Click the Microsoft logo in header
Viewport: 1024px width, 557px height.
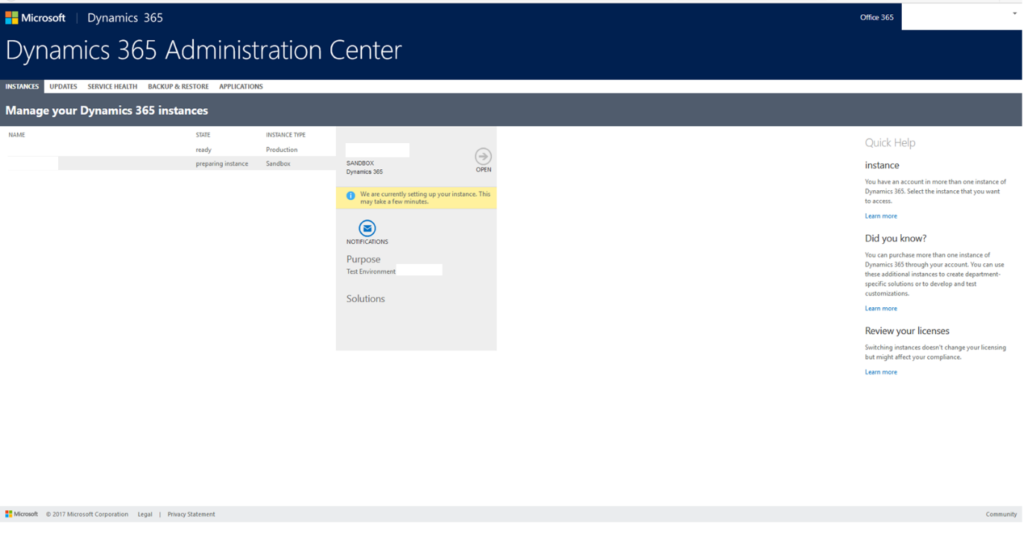click(x=35, y=18)
